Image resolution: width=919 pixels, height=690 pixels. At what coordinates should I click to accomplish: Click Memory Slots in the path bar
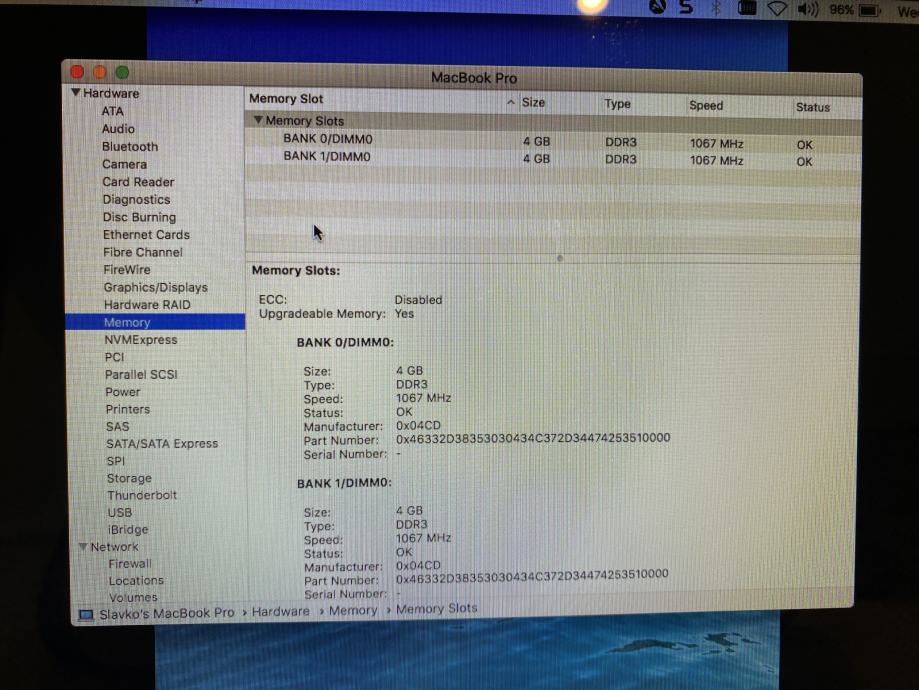(436, 609)
